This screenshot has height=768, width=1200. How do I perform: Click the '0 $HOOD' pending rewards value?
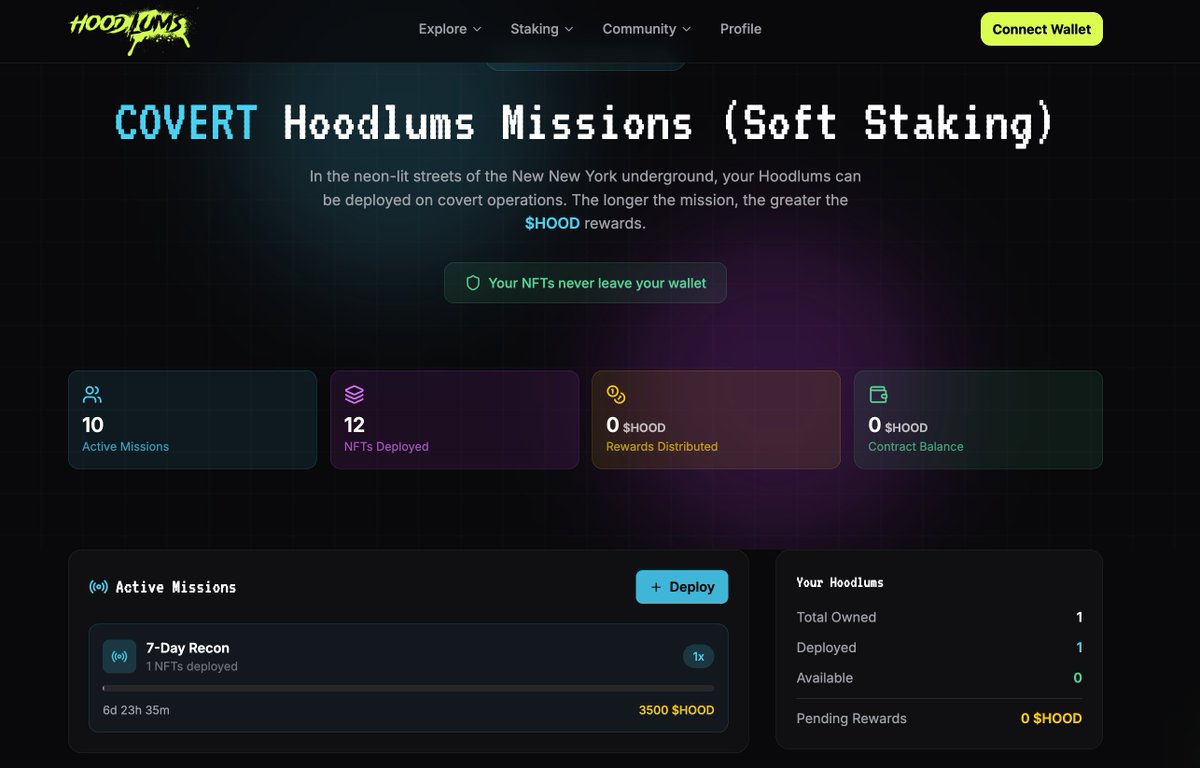pos(1051,718)
